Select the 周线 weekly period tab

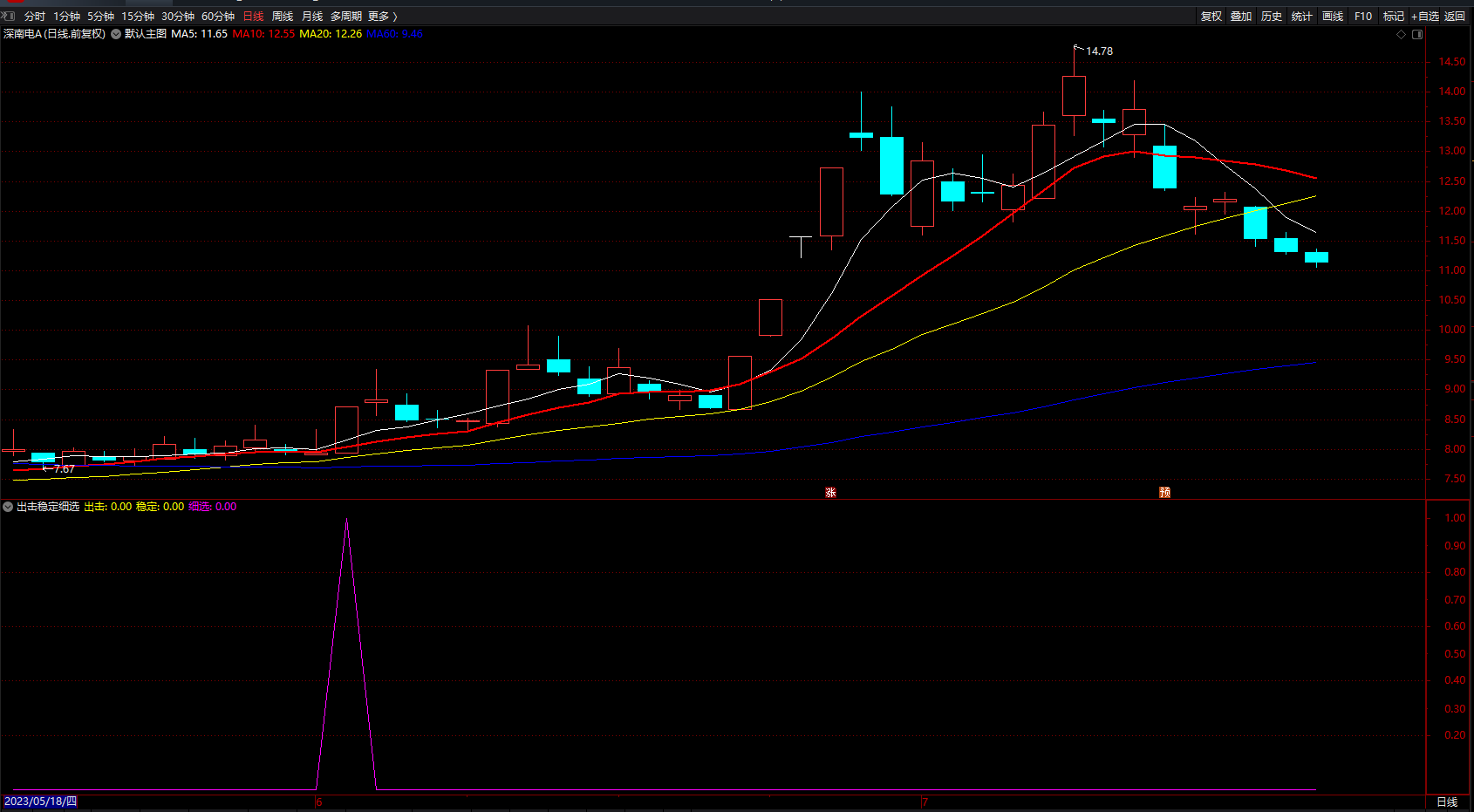click(283, 17)
